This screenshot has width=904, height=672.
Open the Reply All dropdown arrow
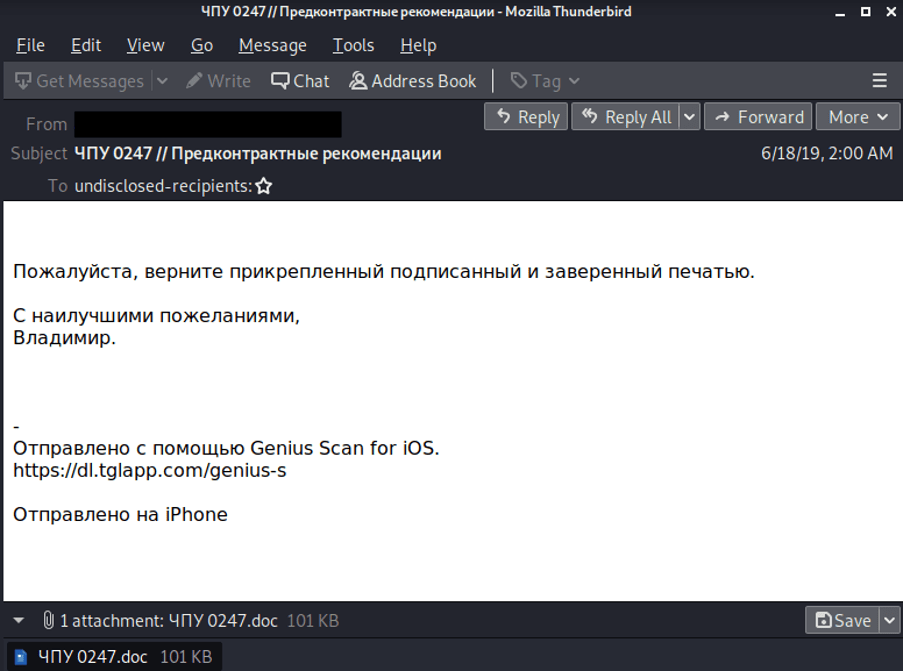point(689,116)
